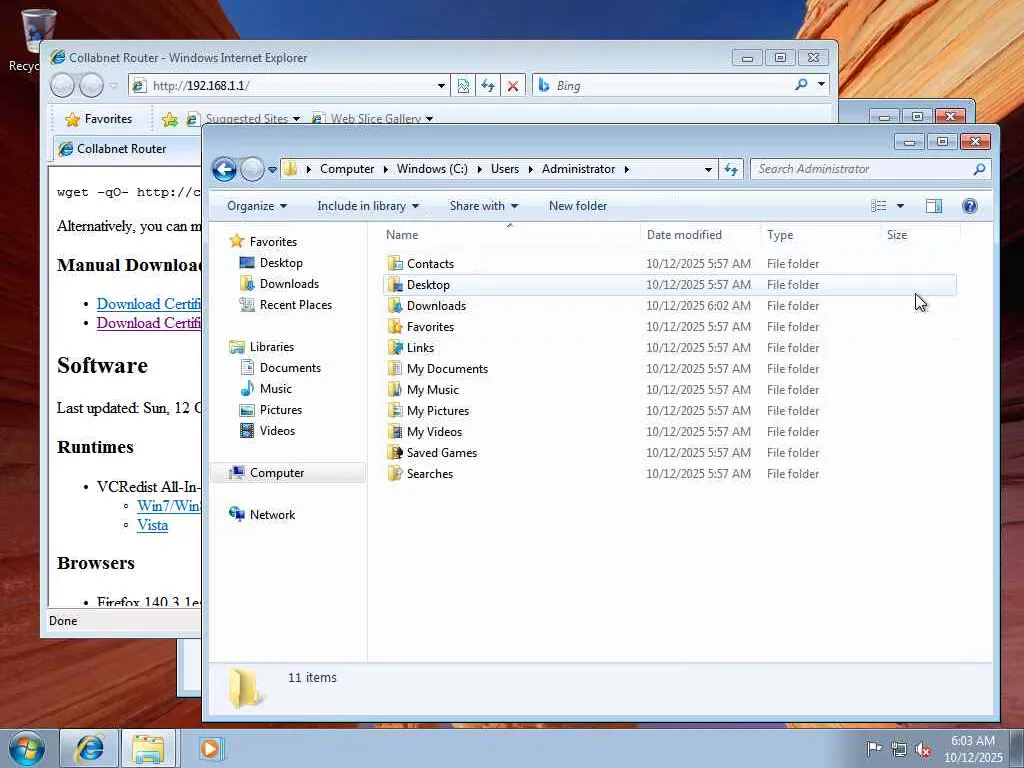Click Computer in the address breadcrumb
The image size is (1024, 768).
(x=347, y=169)
